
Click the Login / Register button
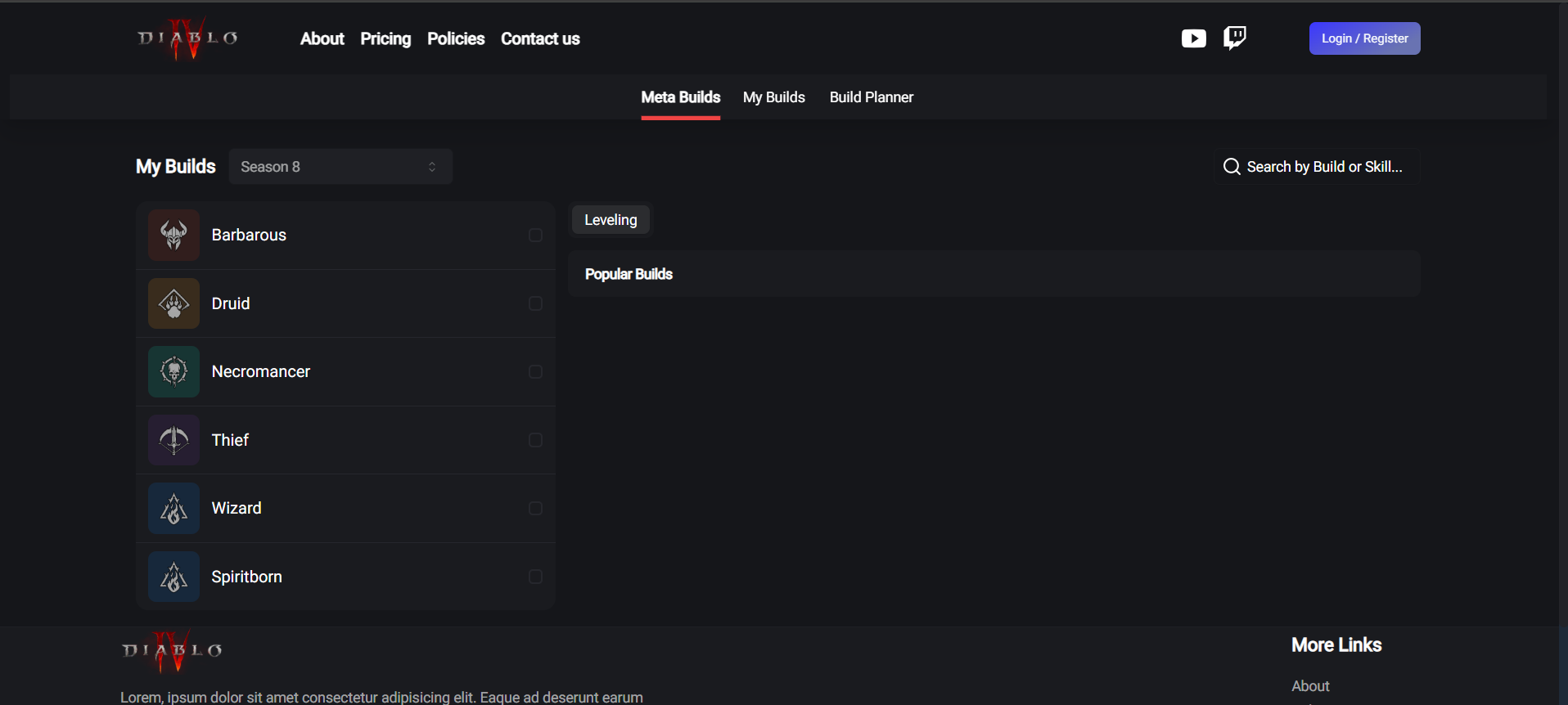[x=1364, y=38]
